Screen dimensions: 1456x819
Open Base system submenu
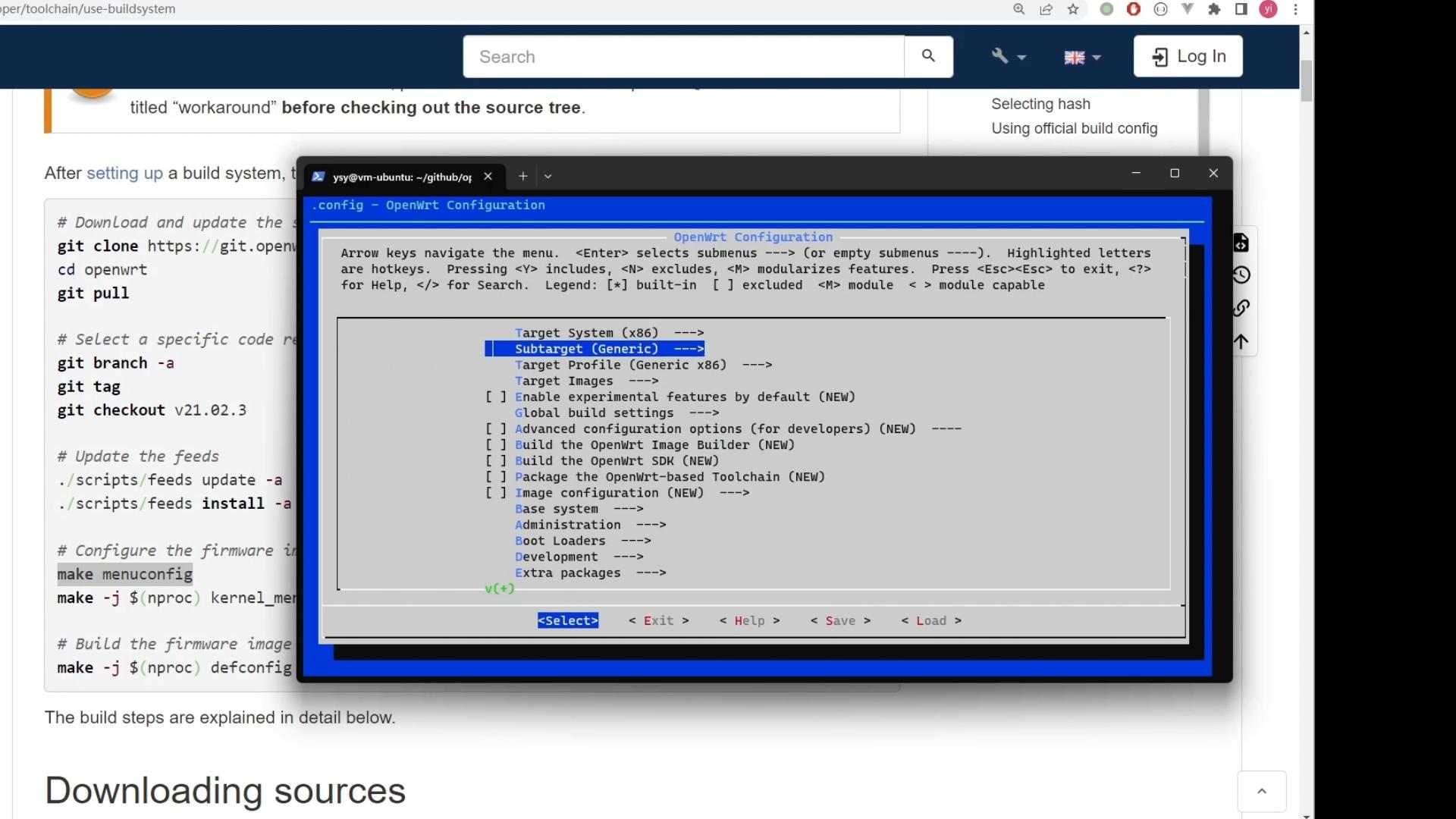tap(579, 509)
